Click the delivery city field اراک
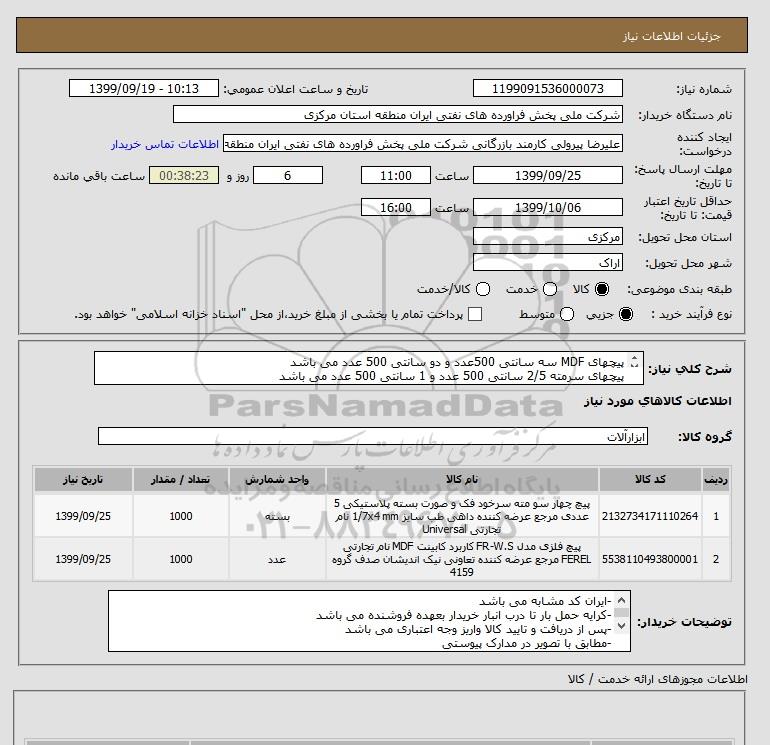770x745 pixels. [548, 263]
